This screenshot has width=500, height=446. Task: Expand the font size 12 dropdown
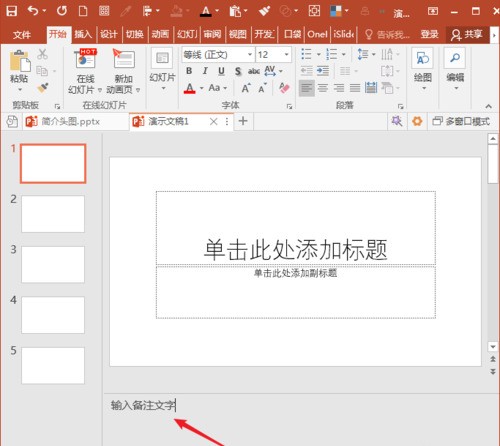tap(286, 54)
